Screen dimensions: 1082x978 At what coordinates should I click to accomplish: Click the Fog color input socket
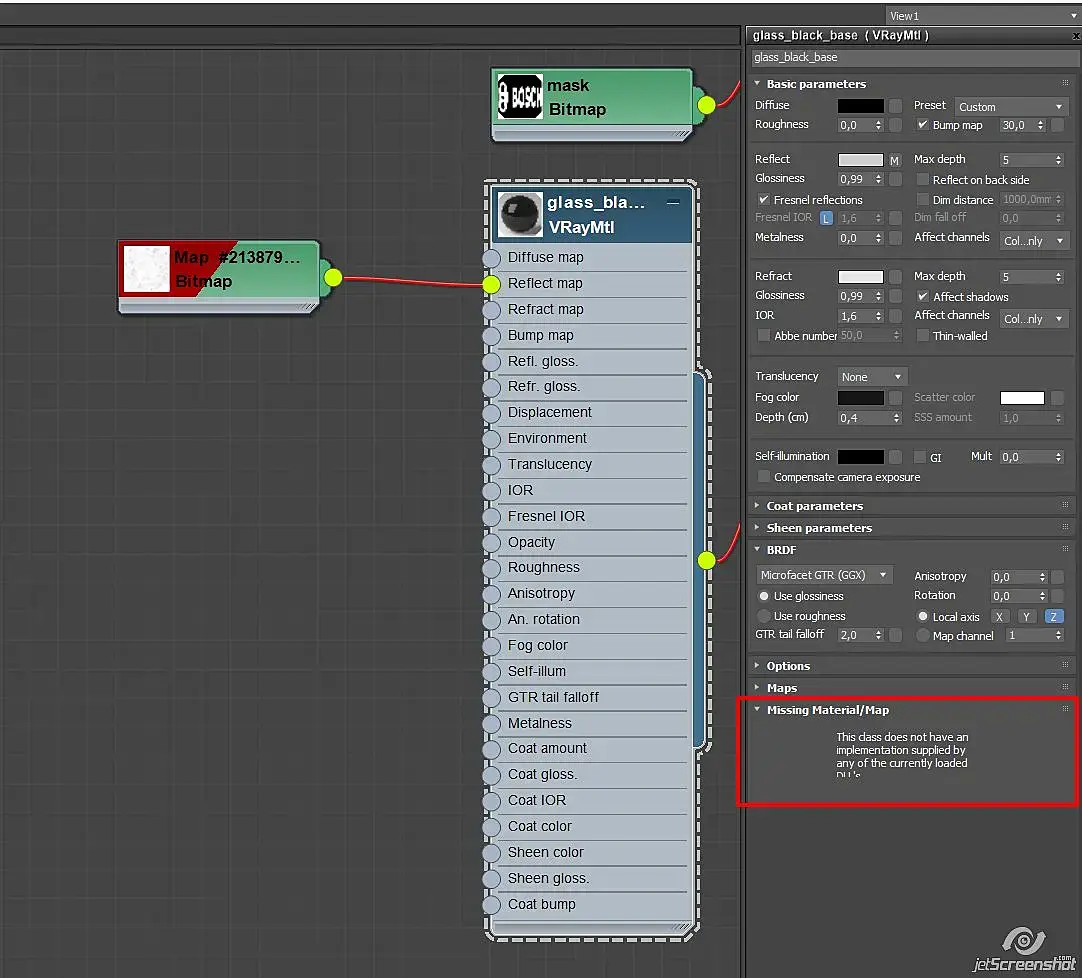coord(491,646)
